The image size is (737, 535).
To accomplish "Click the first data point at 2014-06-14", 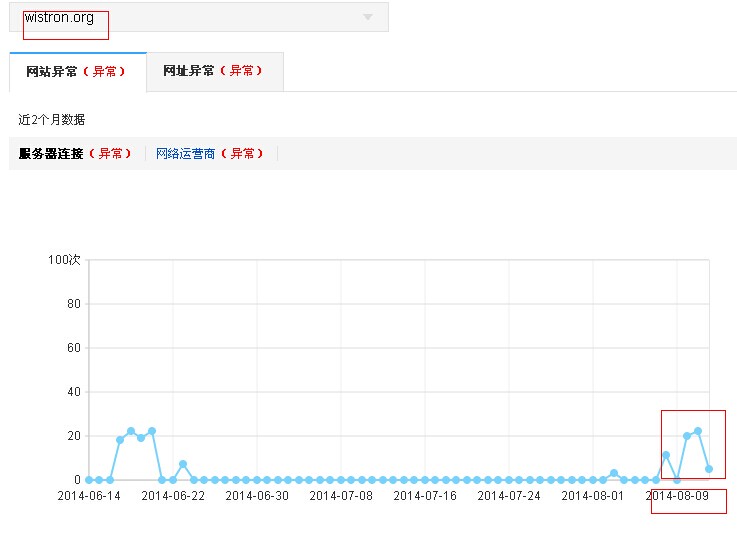I will click(89, 480).
